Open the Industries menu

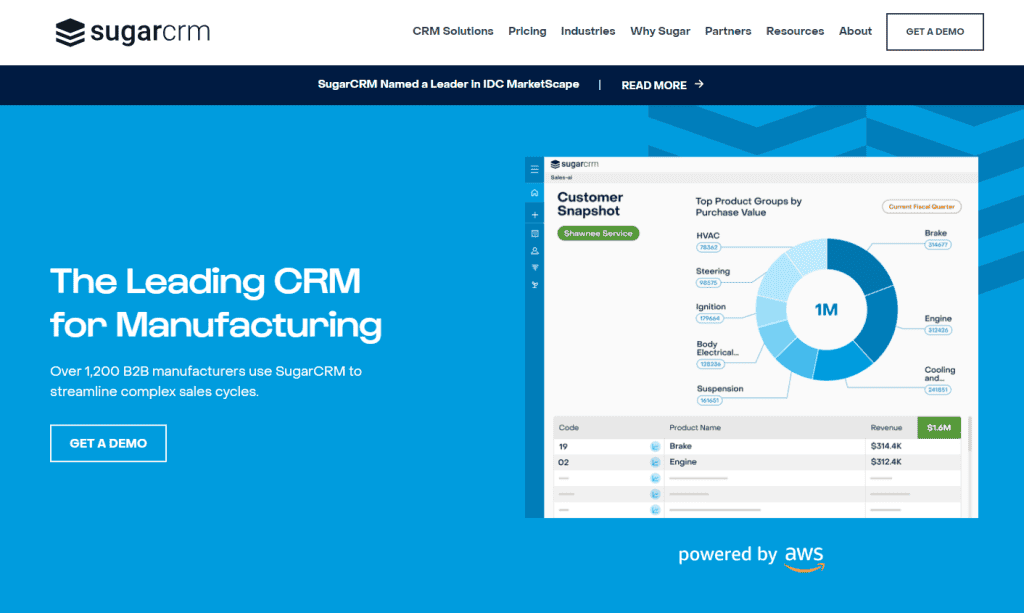click(588, 31)
